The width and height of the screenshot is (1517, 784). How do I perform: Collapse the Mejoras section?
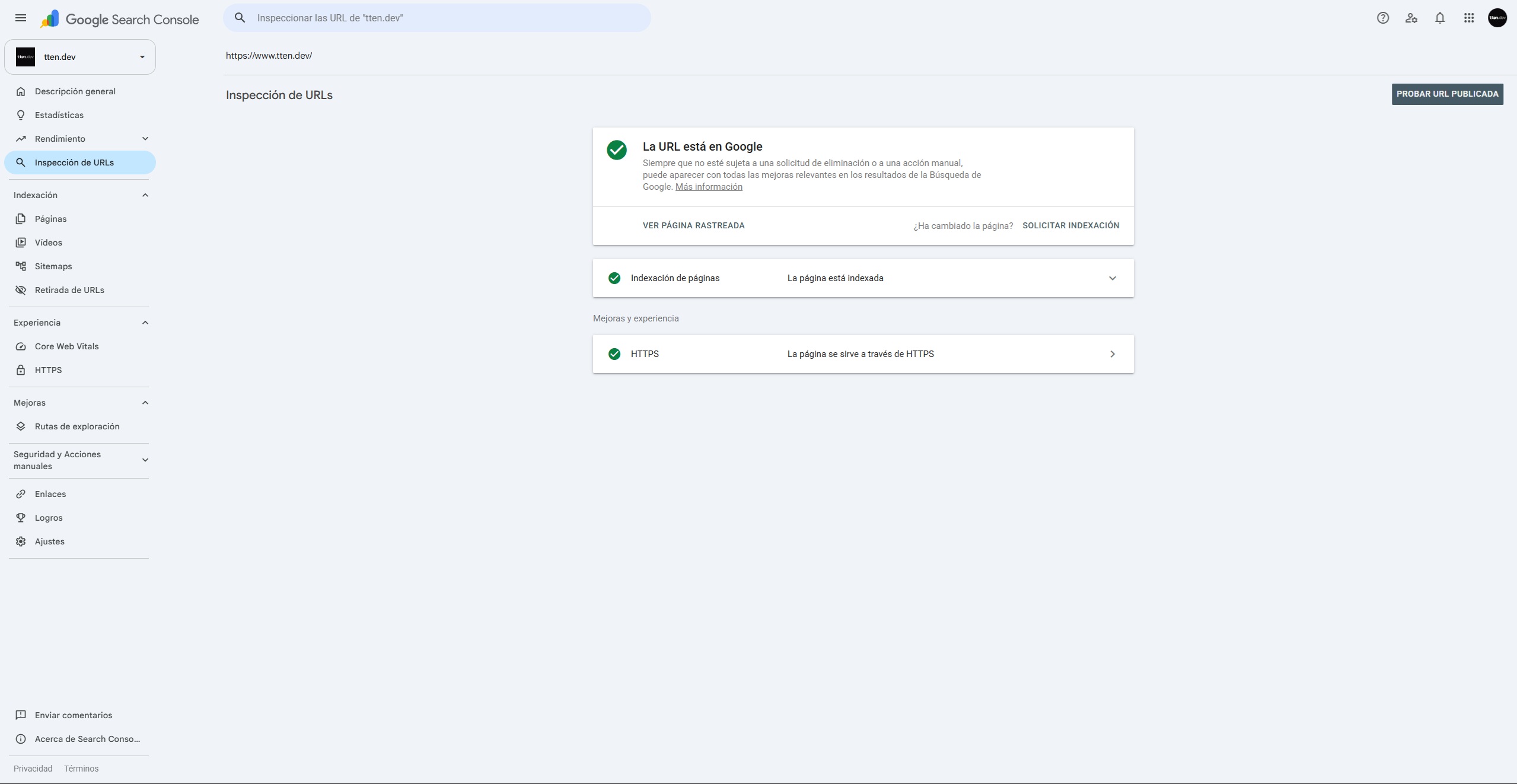tap(145, 403)
